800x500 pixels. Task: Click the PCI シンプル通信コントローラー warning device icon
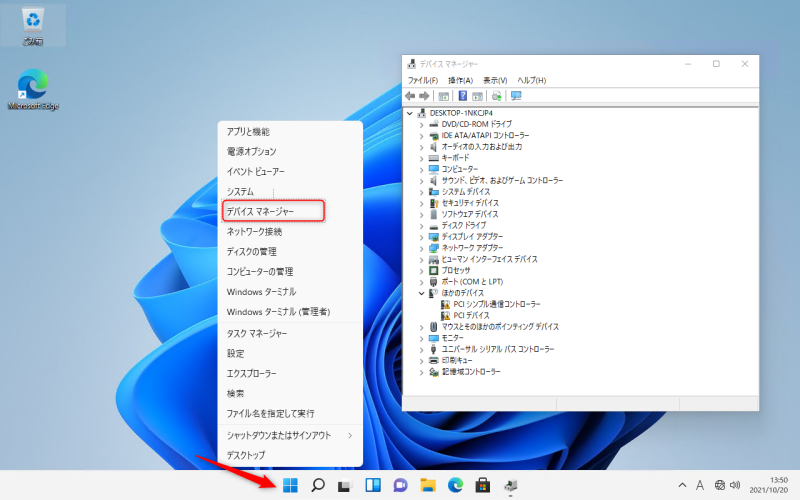[x=445, y=304]
